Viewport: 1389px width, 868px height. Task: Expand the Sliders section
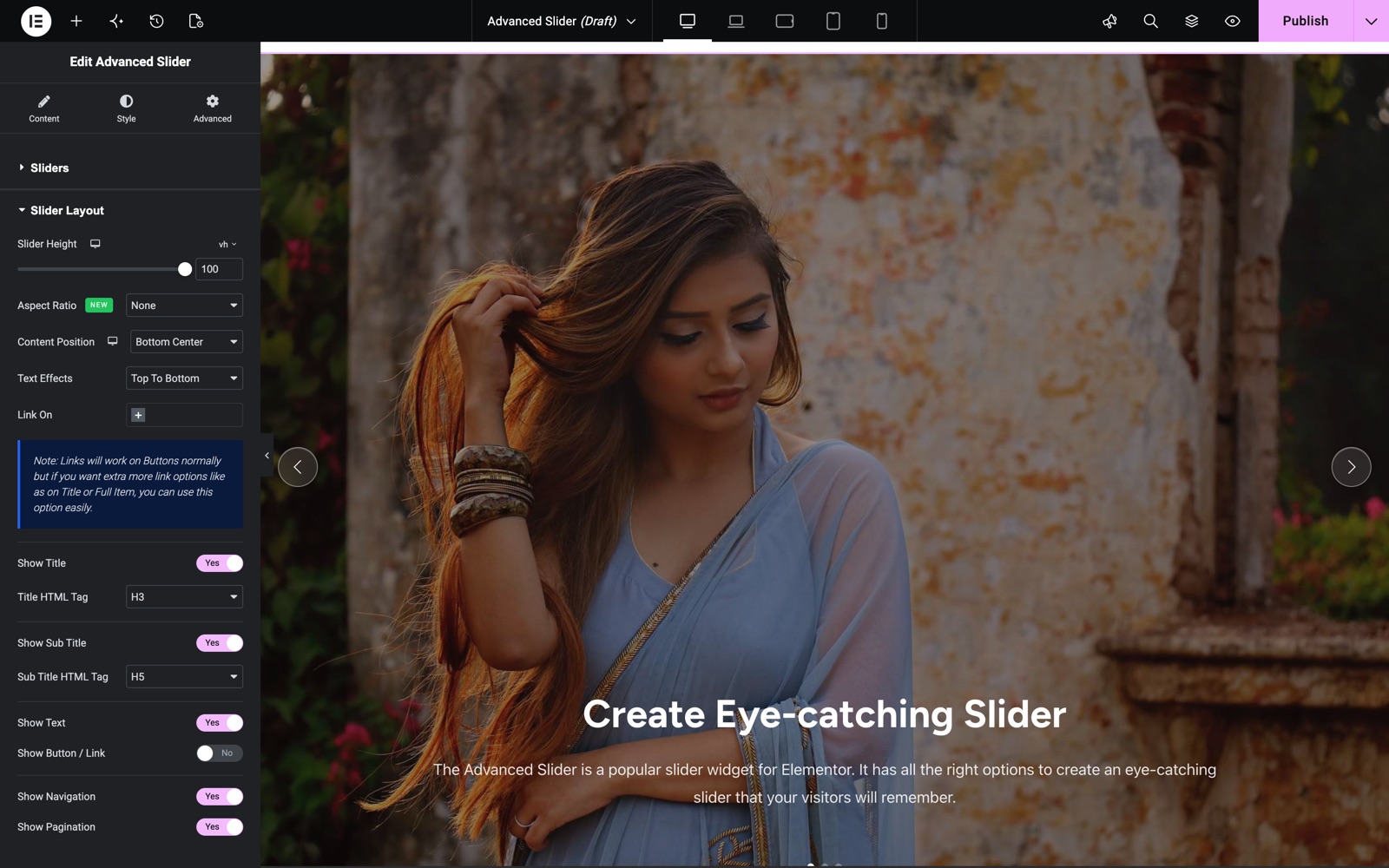pos(130,168)
